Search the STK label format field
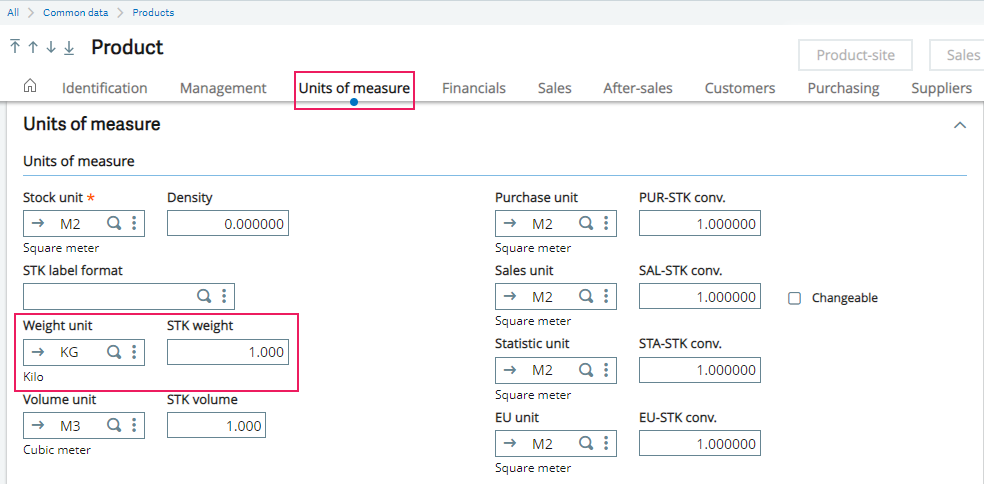Screen dimensions: 984x484 click(204, 296)
